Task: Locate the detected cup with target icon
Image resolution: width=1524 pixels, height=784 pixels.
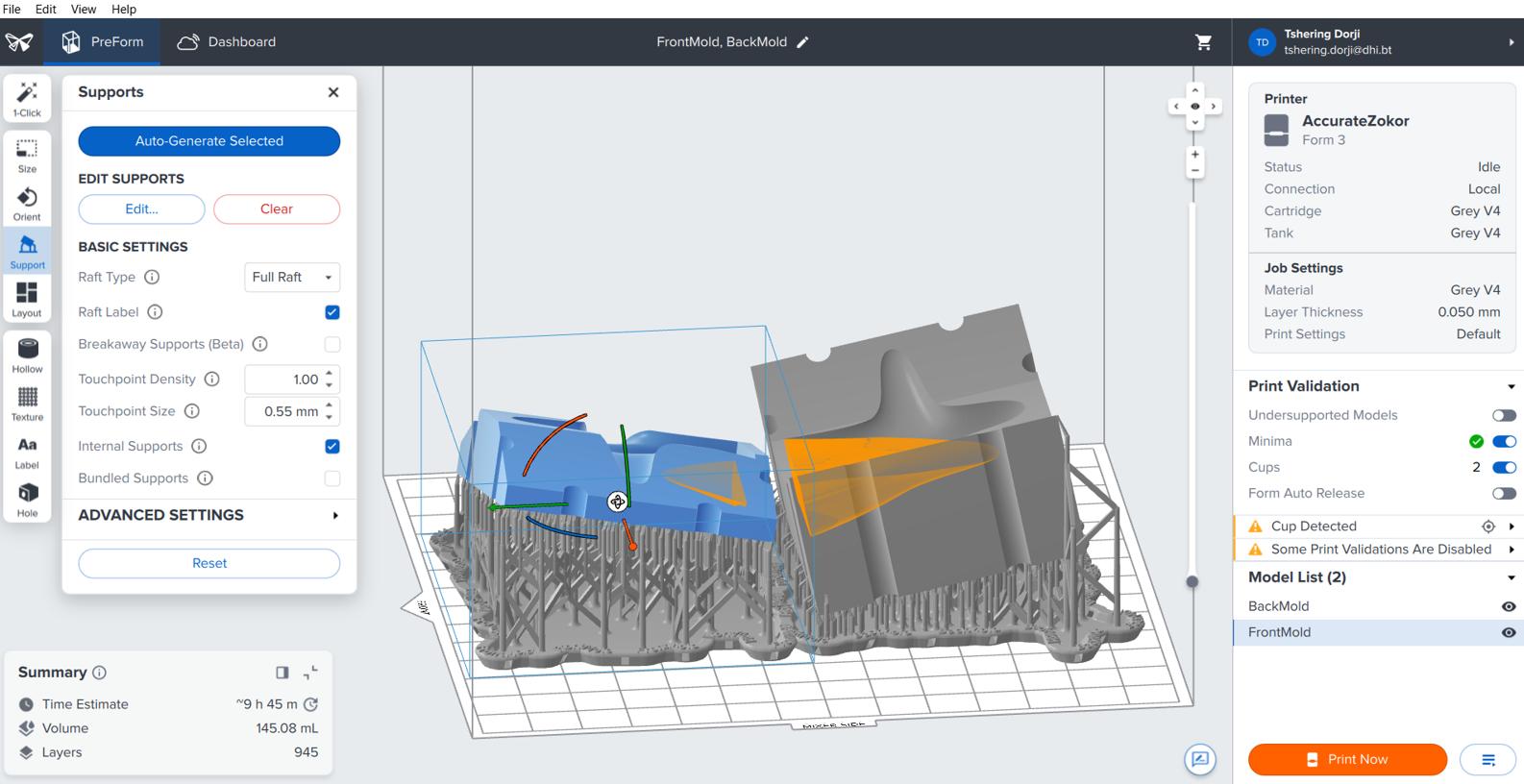Action: tap(1488, 527)
